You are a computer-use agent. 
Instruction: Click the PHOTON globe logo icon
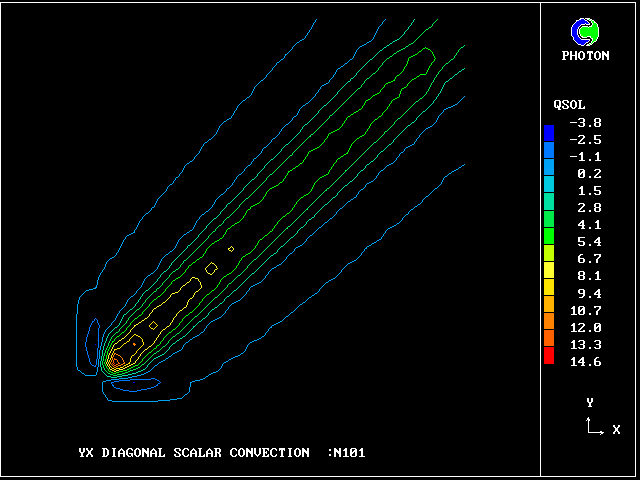point(585,33)
